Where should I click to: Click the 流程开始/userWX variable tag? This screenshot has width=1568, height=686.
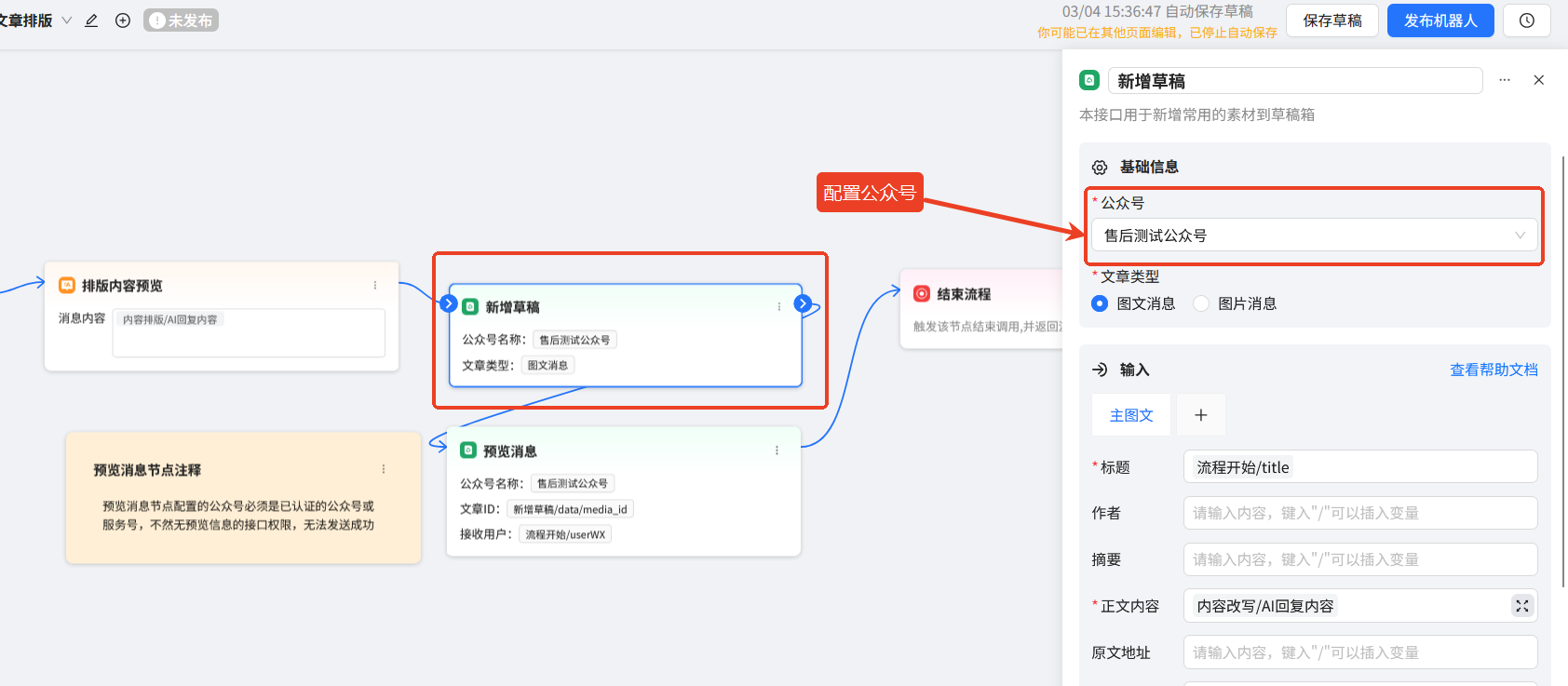[x=565, y=534]
